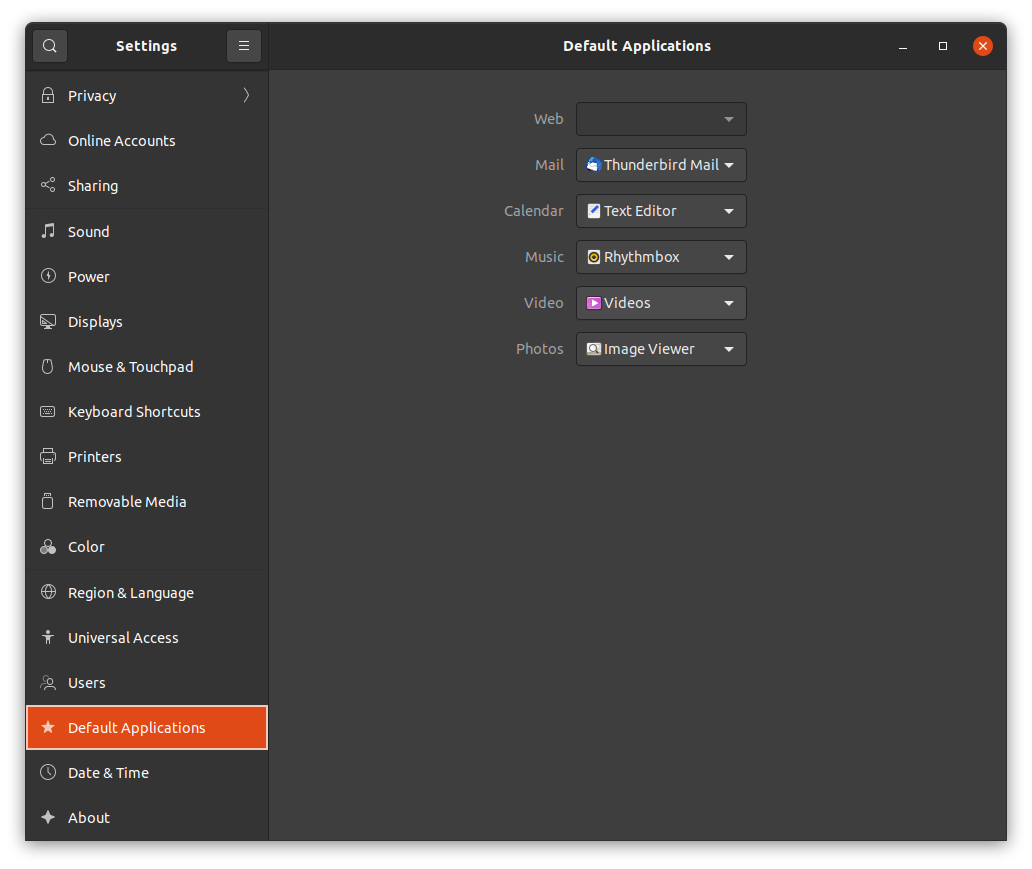Open the Mail dropdown arrow

click(x=729, y=165)
